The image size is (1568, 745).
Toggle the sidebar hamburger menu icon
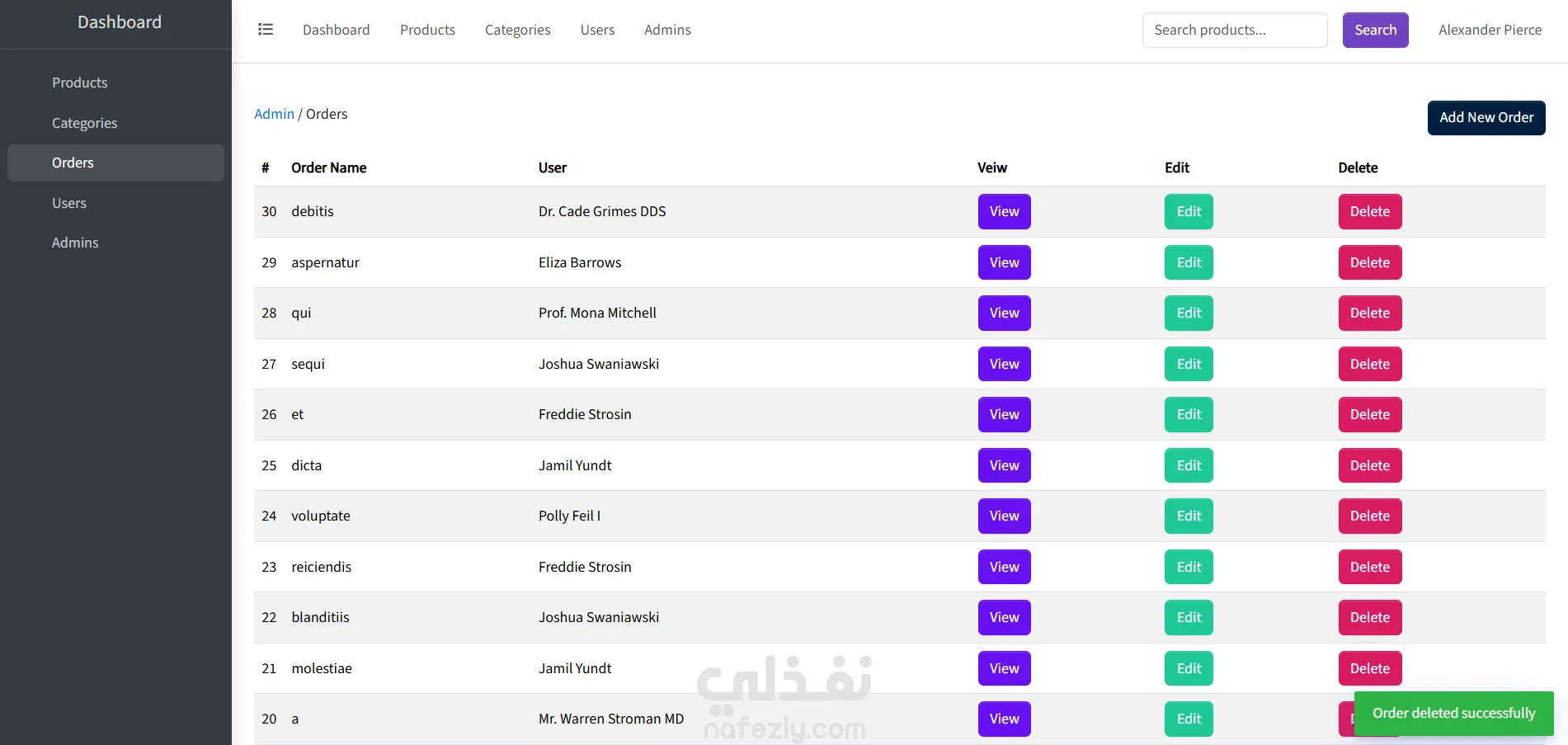pos(266,30)
